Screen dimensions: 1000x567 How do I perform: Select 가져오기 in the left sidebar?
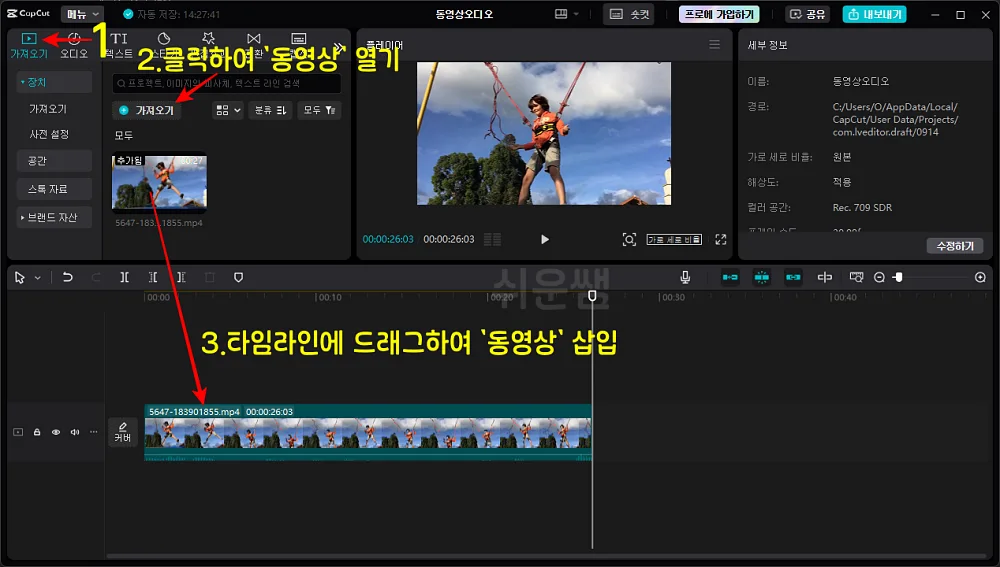48,109
